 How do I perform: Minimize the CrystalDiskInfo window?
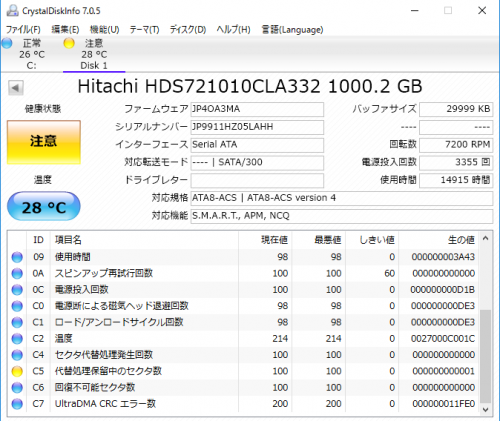415,11
